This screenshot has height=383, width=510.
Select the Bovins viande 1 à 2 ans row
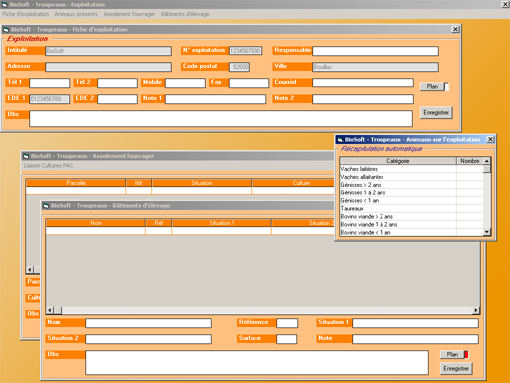pos(411,225)
